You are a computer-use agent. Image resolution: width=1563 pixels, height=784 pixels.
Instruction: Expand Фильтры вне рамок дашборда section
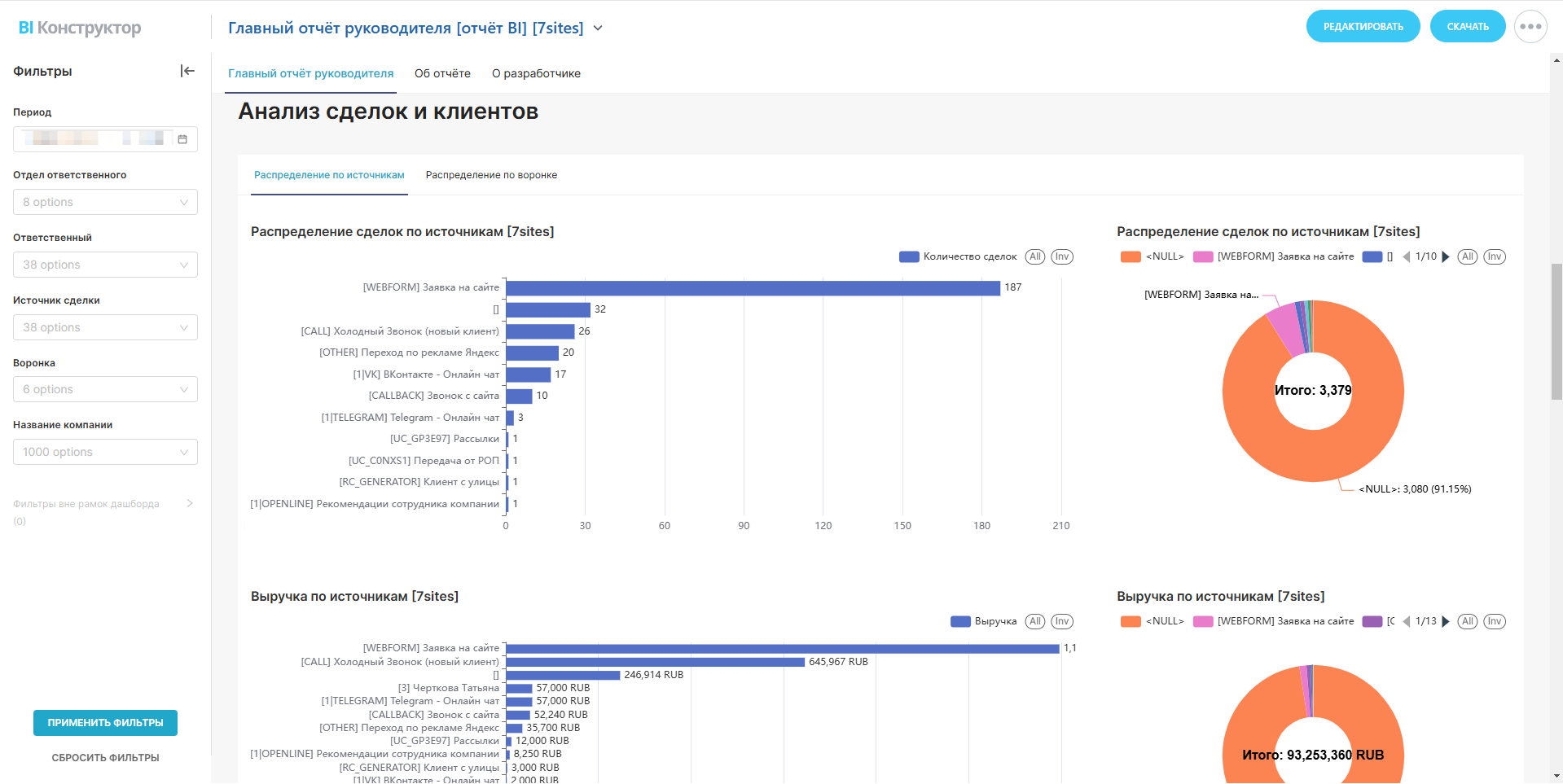coord(190,503)
